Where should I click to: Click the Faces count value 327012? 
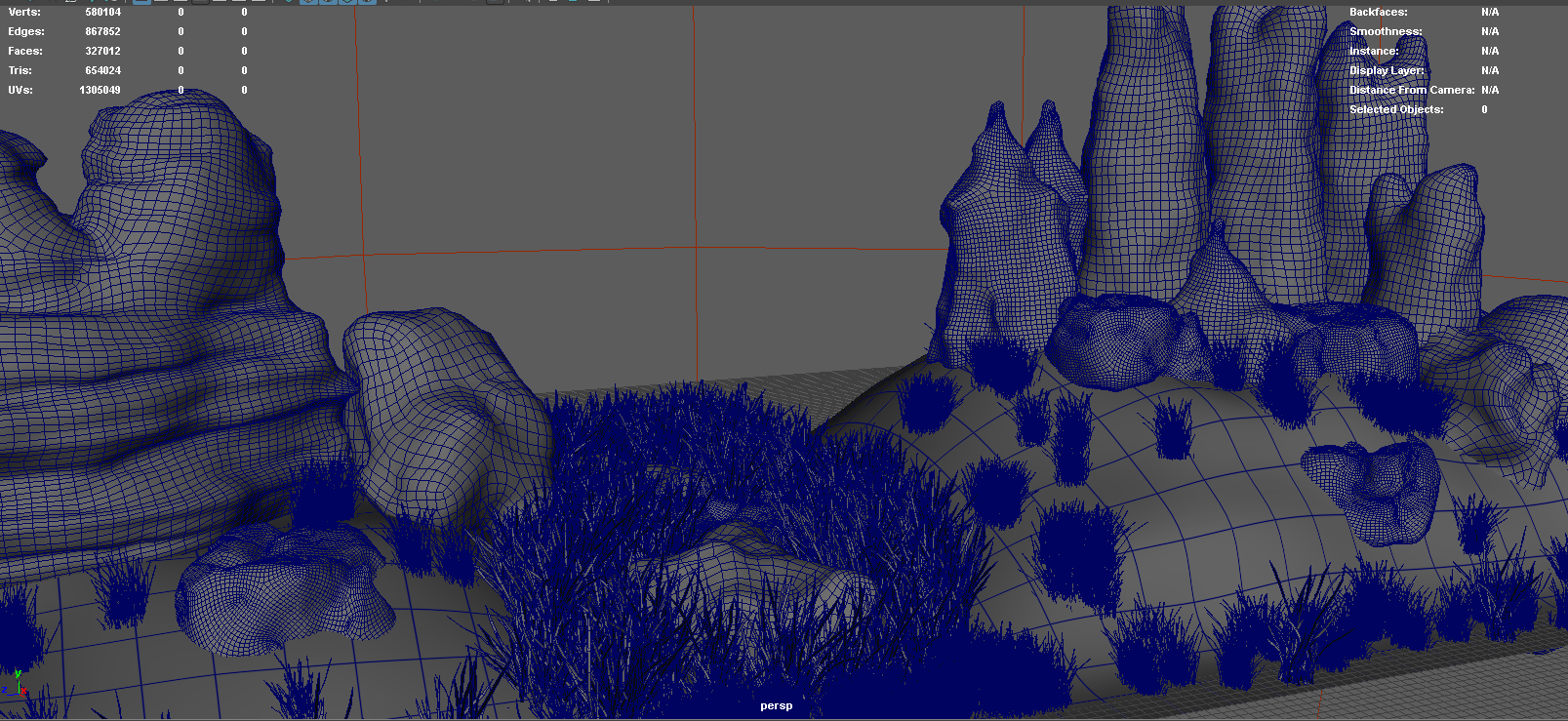(102, 51)
